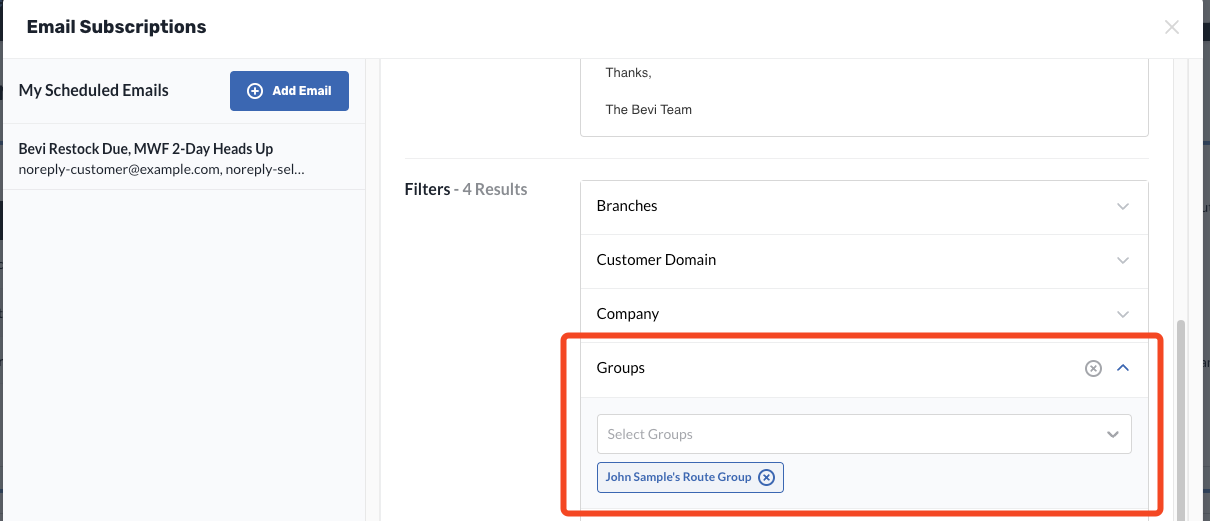This screenshot has height=521, width=1210.
Task: Remove John Sample's Route Group tag
Action: (766, 477)
